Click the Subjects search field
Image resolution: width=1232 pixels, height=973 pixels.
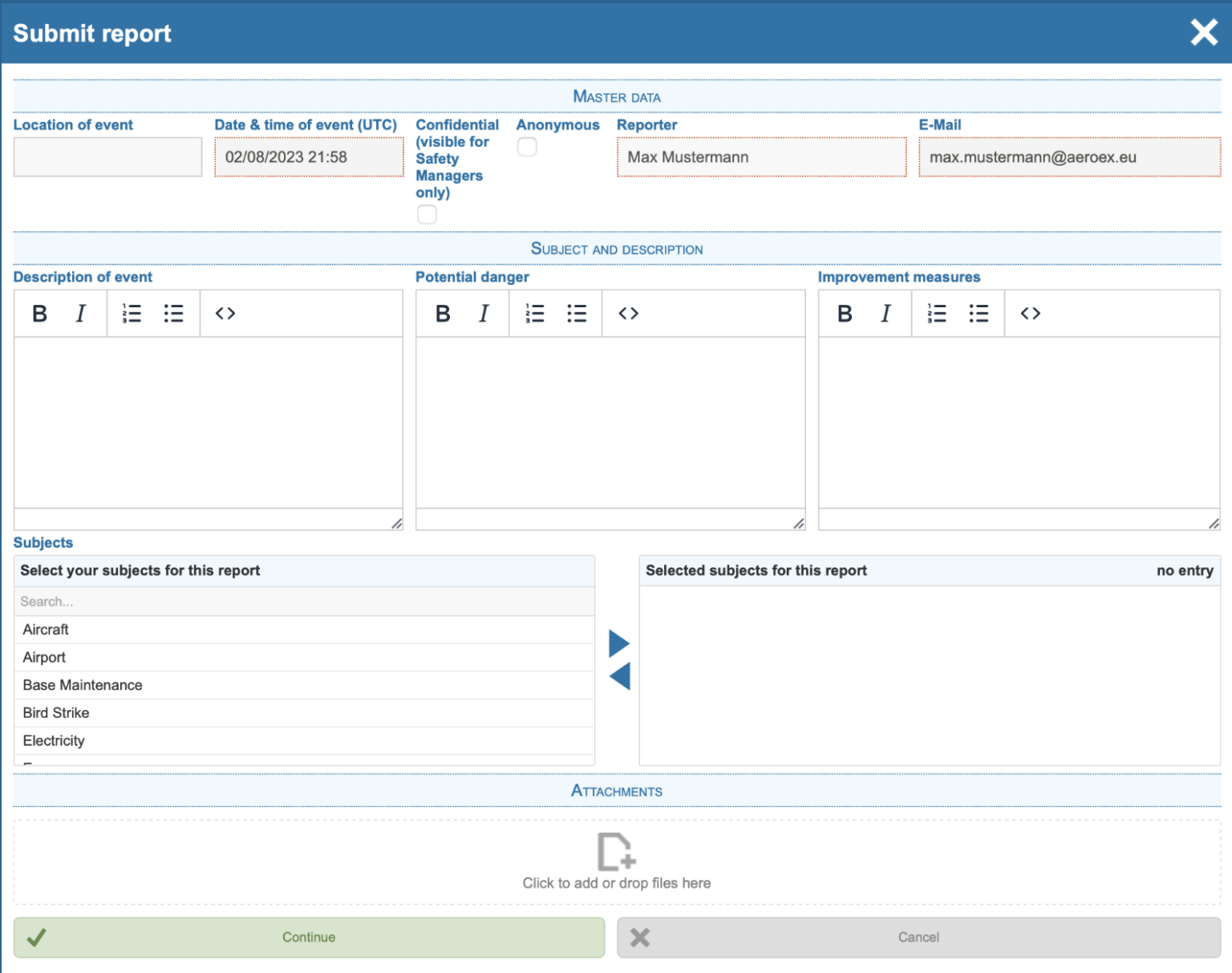pyautogui.click(x=305, y=601)
